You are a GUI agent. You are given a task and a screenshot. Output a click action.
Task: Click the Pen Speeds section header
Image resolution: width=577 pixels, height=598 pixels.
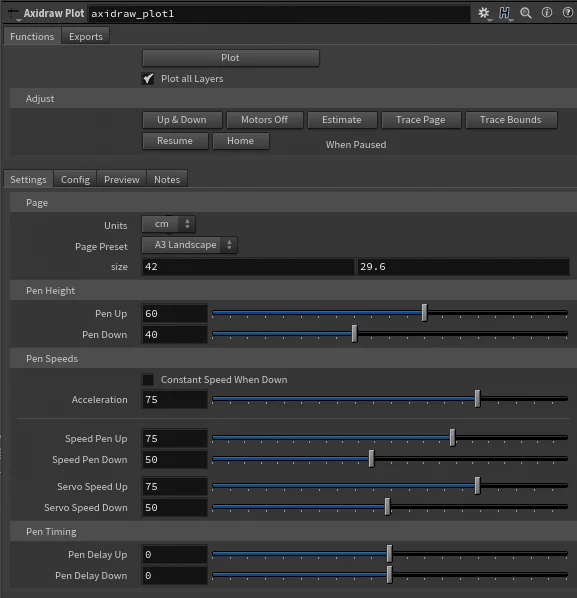(293, 358)
